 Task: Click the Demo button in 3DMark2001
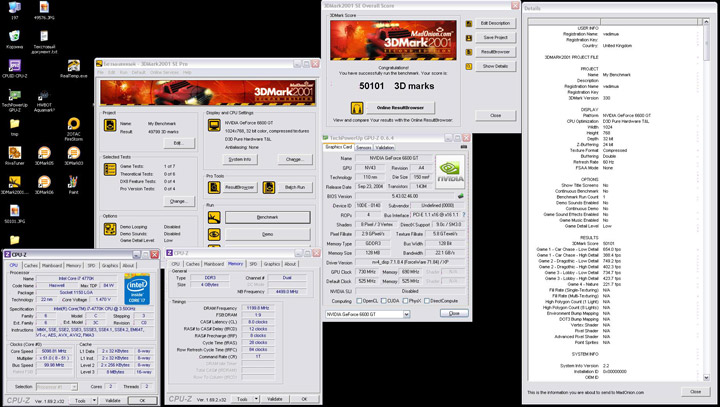point(268,234)
